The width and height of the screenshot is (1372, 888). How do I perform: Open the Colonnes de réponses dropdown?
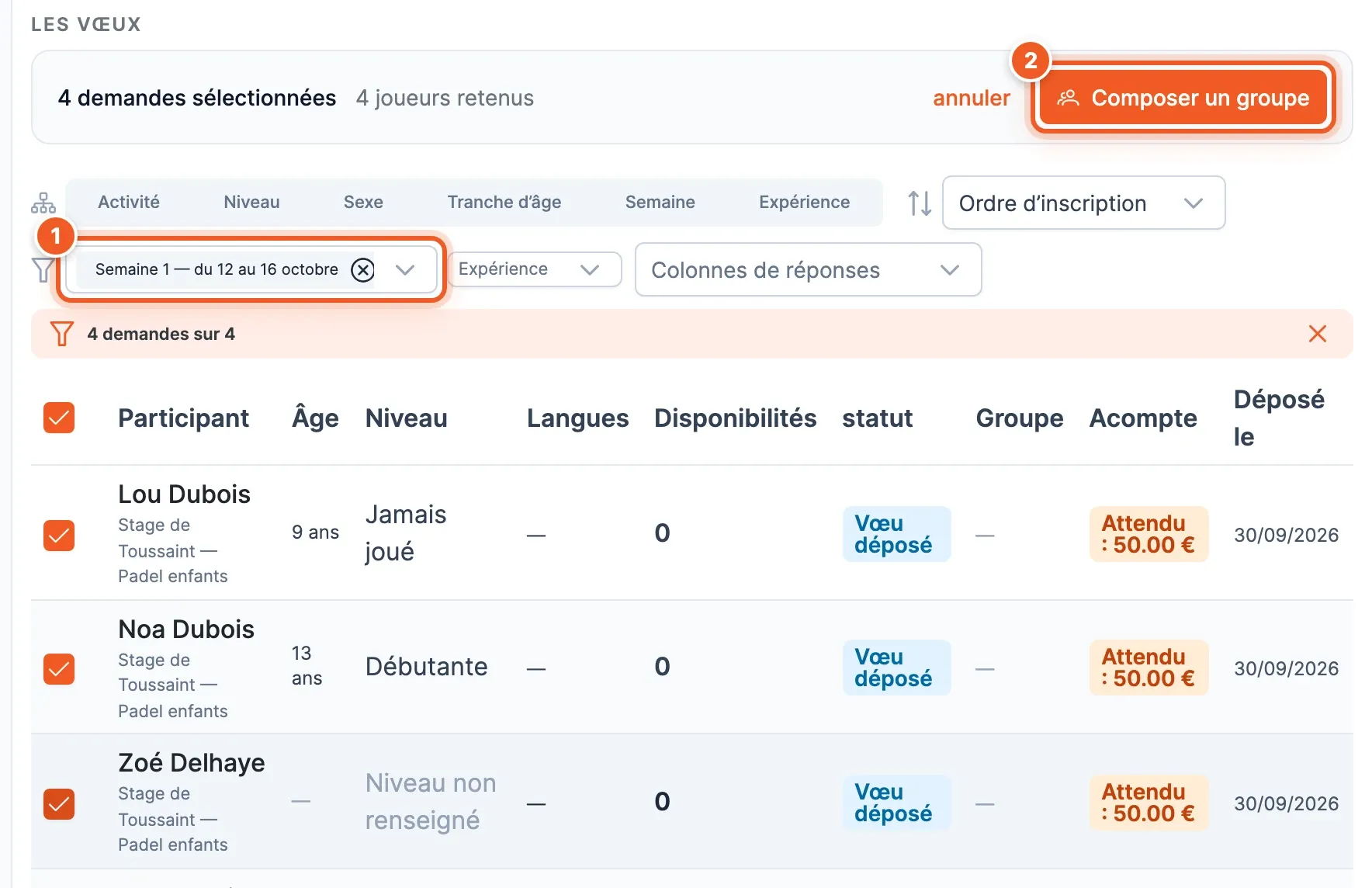pyautogui.click(x=808, y=270)
